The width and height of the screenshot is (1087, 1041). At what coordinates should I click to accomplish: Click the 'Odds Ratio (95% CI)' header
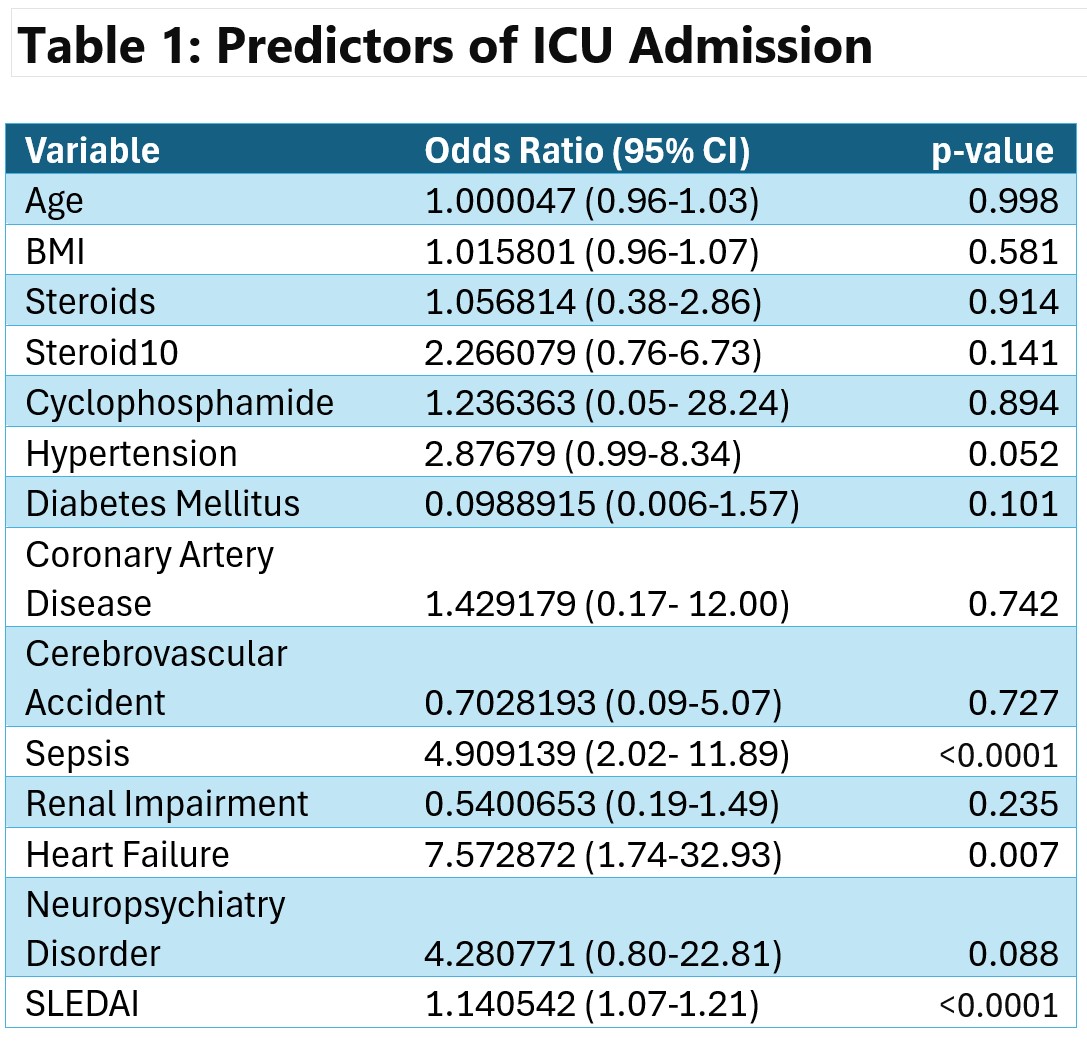click(587, 151)
